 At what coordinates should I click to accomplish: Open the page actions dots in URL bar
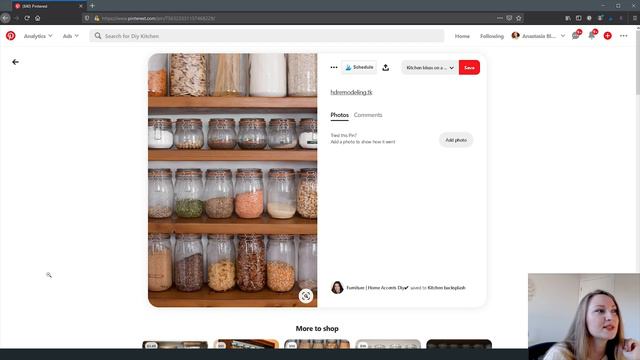[500, 18]
